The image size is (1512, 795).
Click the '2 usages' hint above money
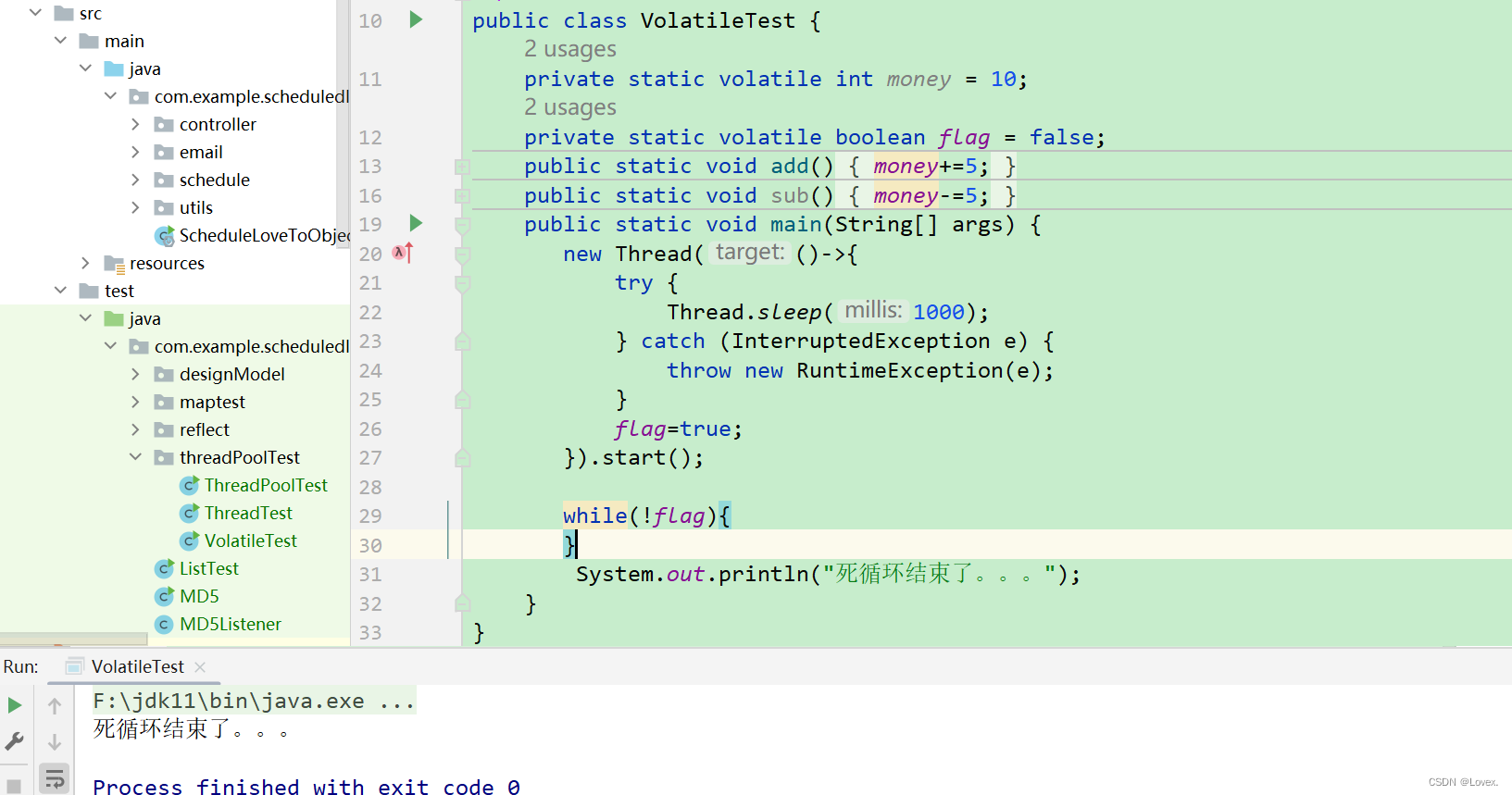coord(570,49)
